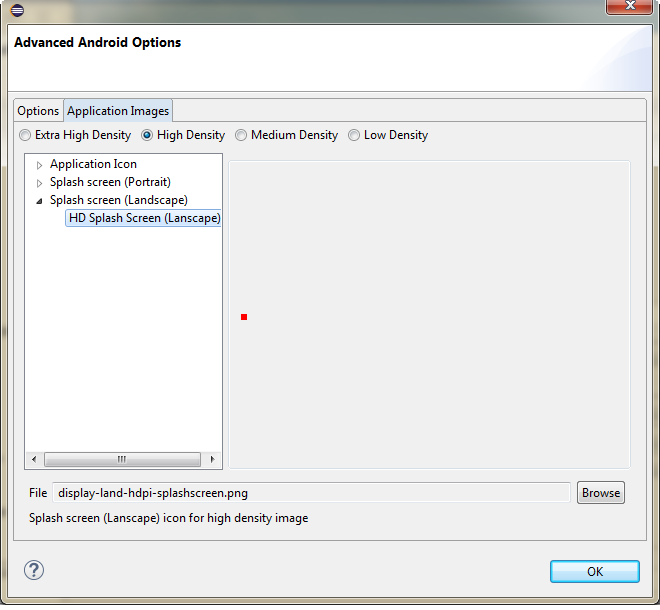Confirm with the OK button
Image resolution: width=660 pixels, height=610 pixels.
tap(595, 571)
